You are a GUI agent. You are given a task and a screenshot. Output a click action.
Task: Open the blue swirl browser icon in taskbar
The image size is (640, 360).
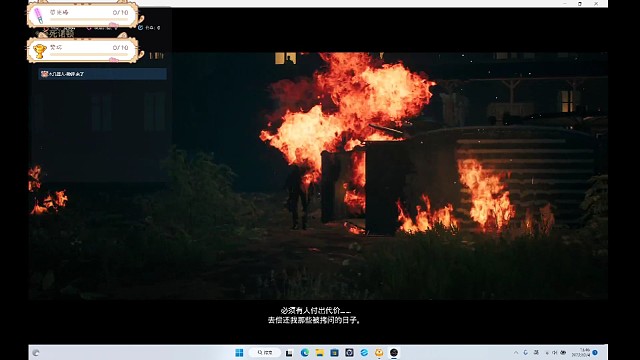point(364,353)
